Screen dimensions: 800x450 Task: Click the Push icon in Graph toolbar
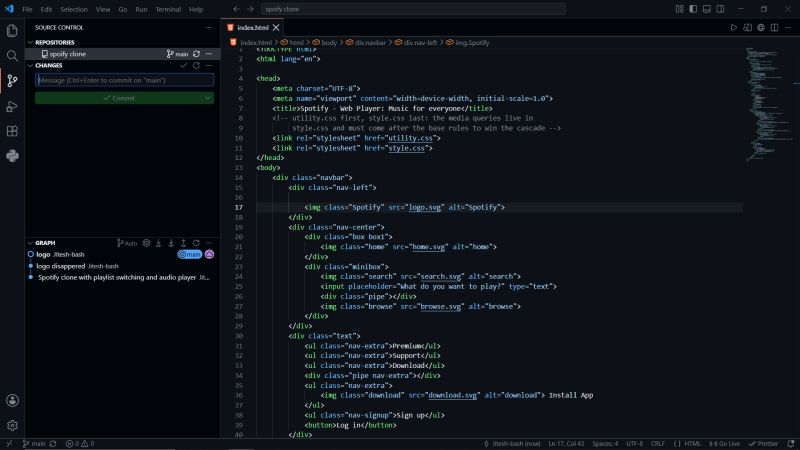[184, 243]
